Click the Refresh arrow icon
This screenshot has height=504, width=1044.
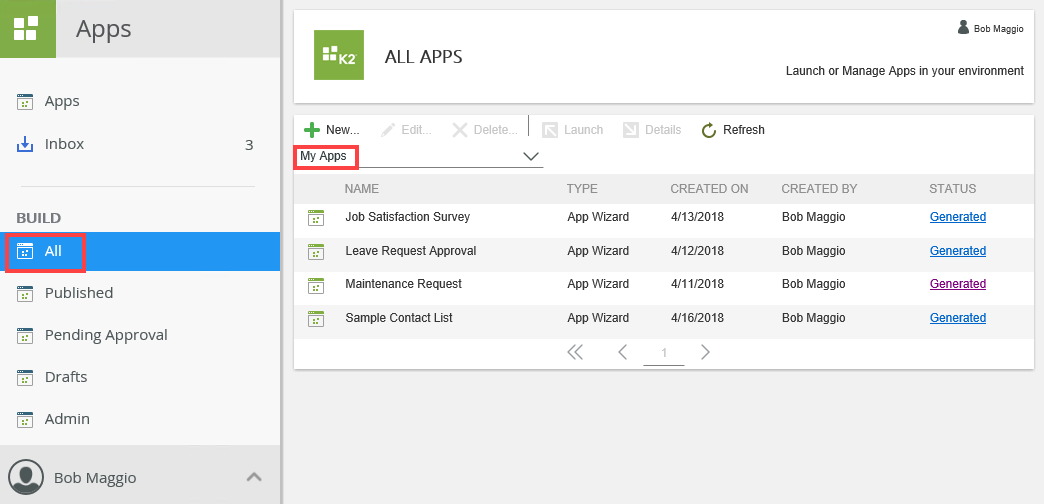click(x=709, y=130)
